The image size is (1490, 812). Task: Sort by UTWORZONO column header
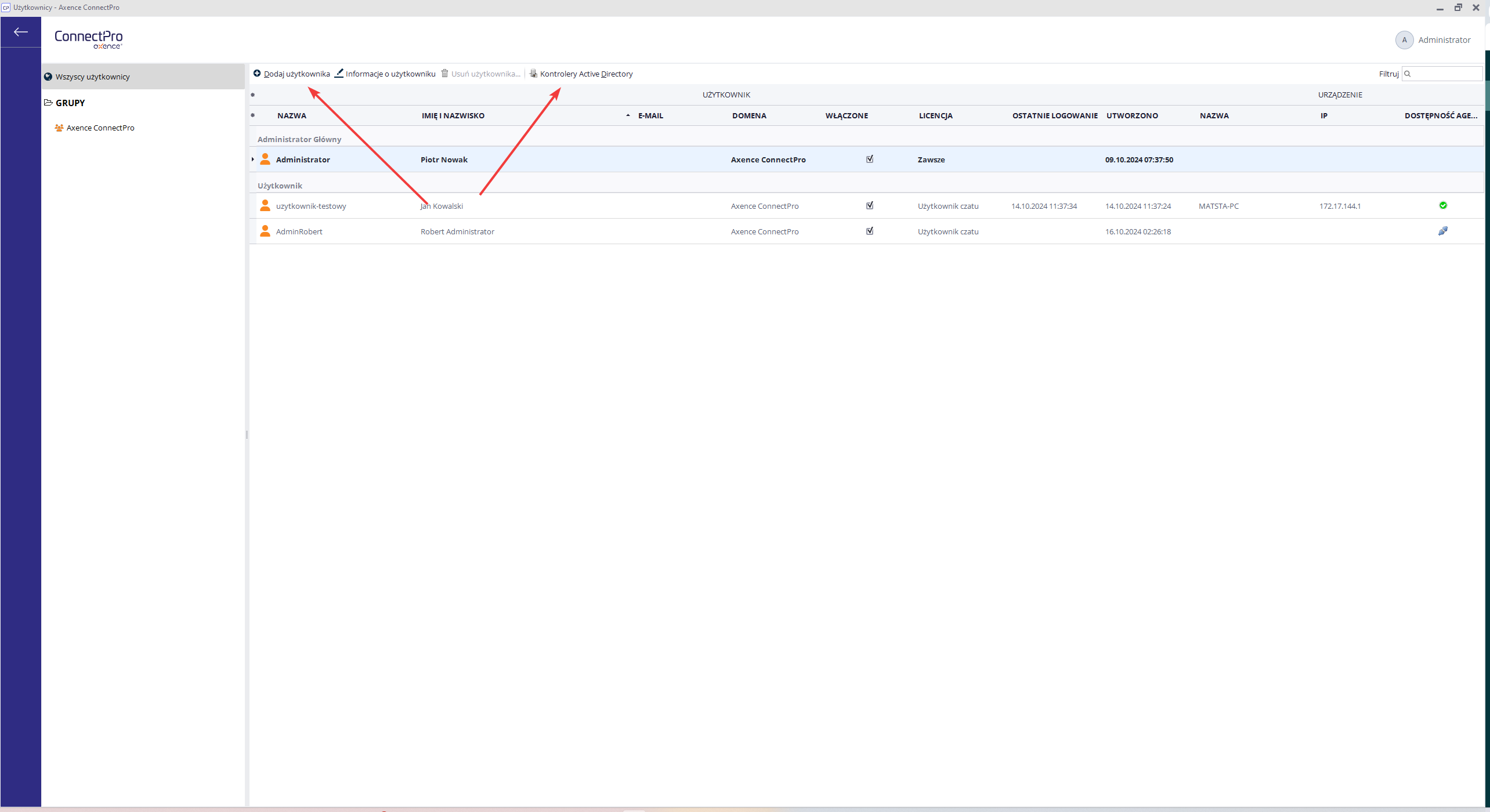1132,115
